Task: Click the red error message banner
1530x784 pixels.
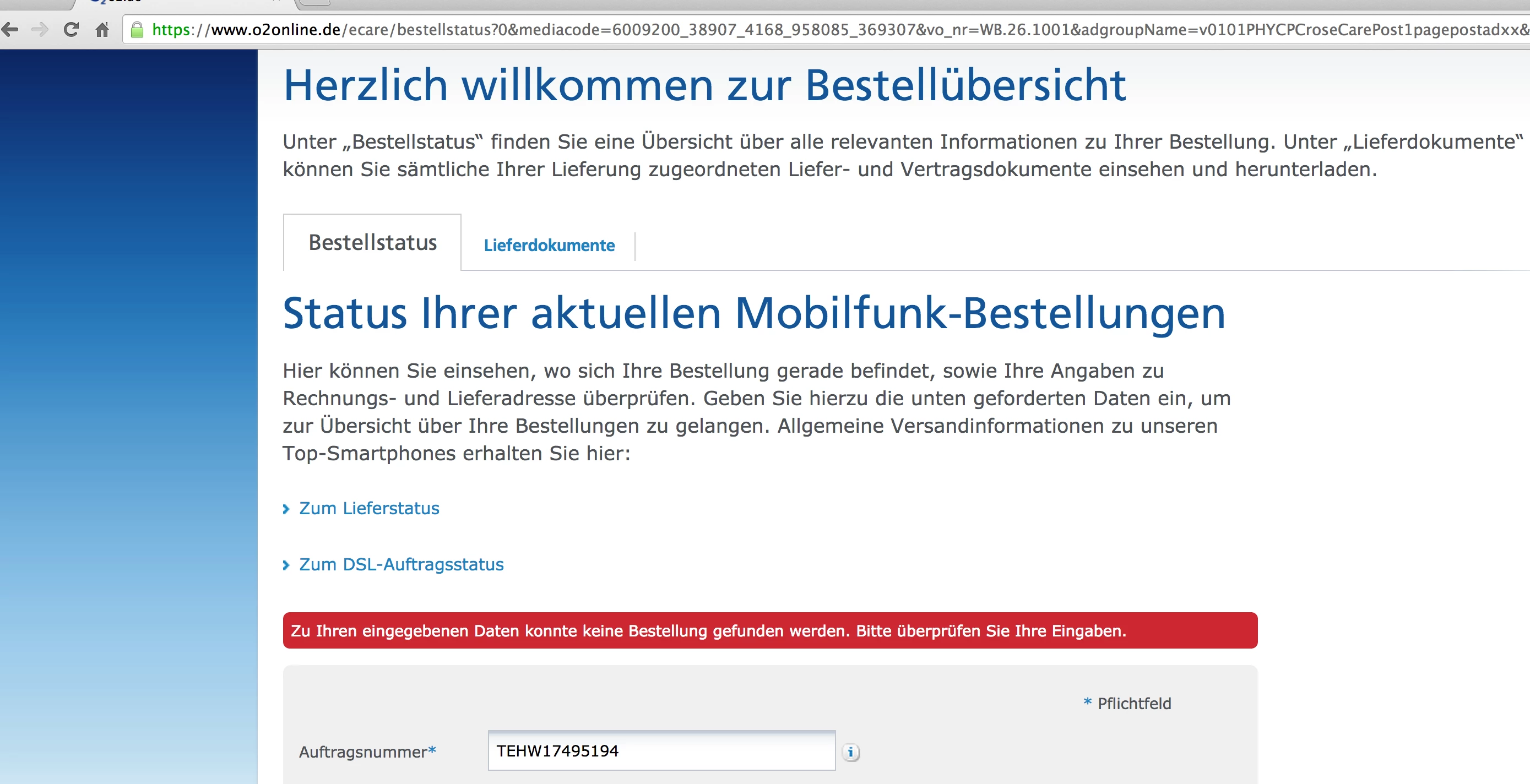Action: click(x=770, y=630)
